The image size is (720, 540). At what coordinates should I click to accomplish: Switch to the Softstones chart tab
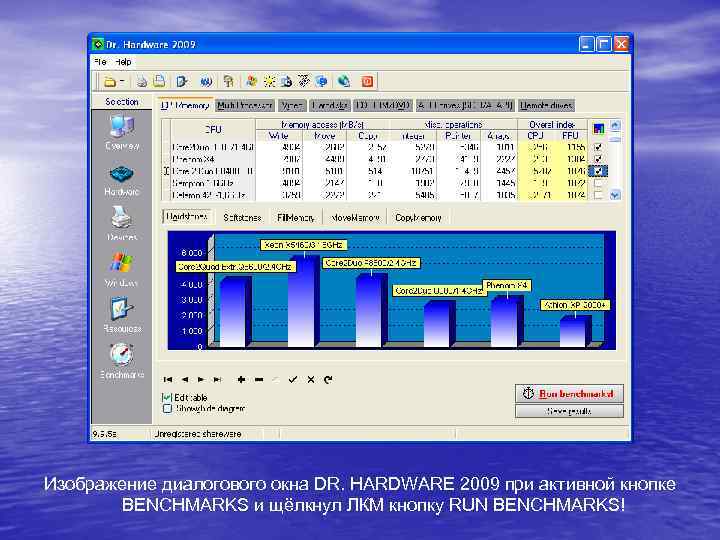point(242,217)
